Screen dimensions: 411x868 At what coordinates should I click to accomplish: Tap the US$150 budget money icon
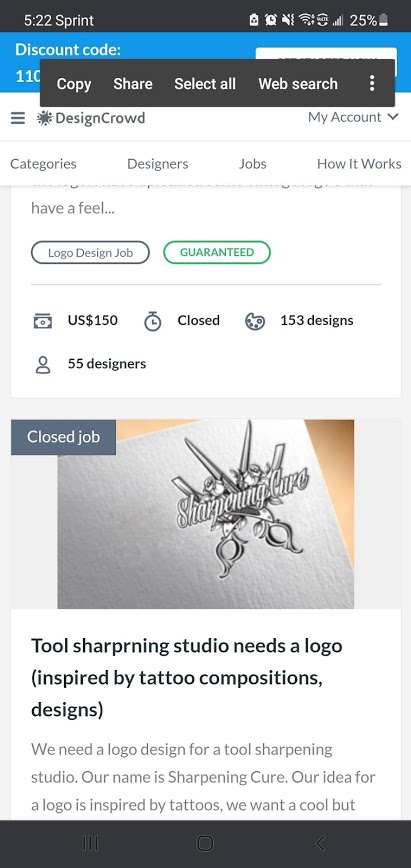43,321
